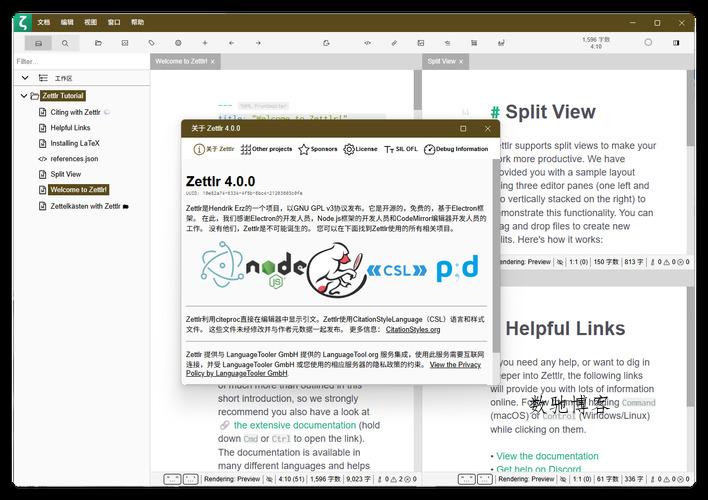This screenshot has width=708, height=500.
Task: Activate the Welcome to Zettlr! editor tab
Action: tap(181, 61)
